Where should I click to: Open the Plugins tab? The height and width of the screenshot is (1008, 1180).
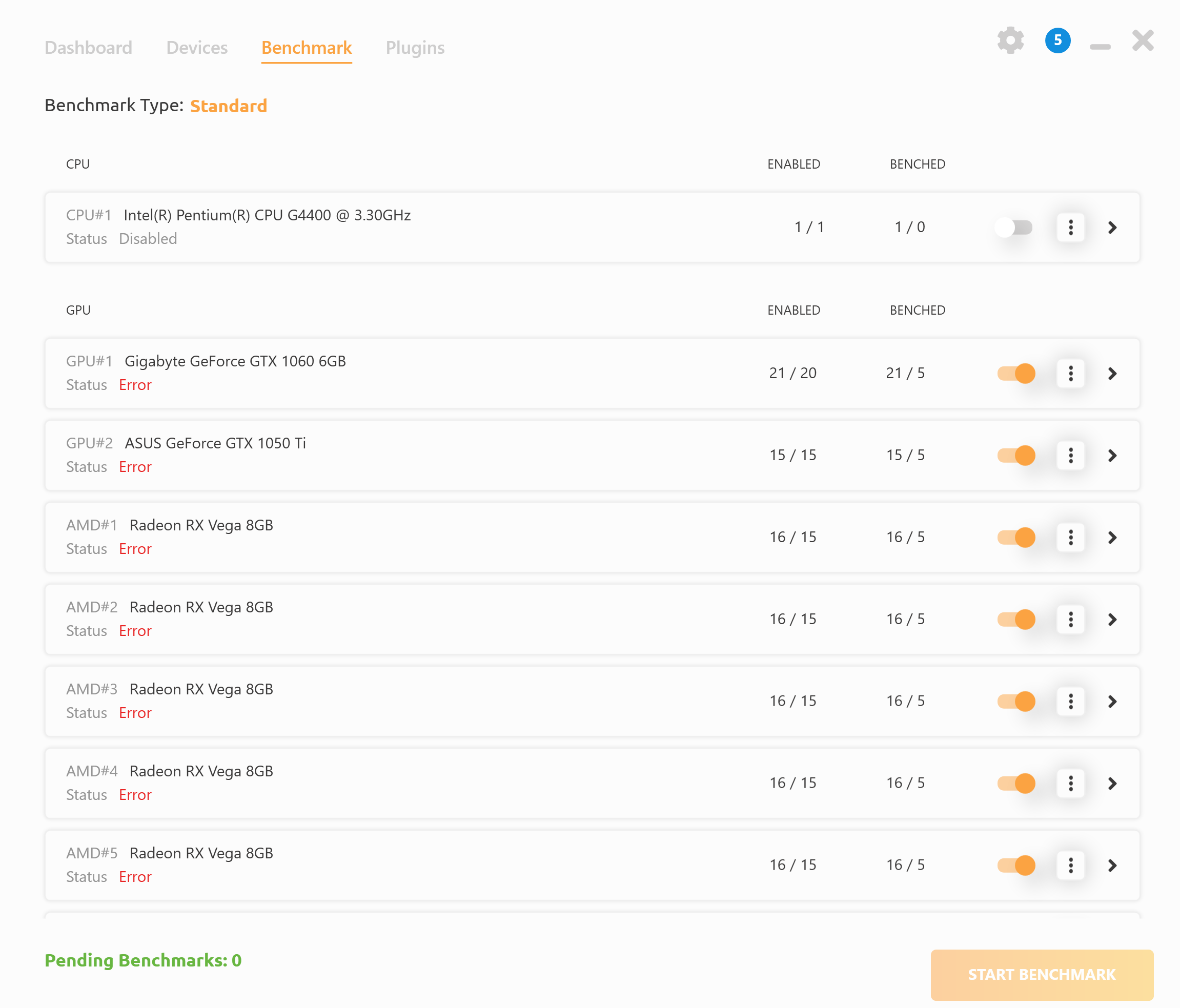coord(415,48)
